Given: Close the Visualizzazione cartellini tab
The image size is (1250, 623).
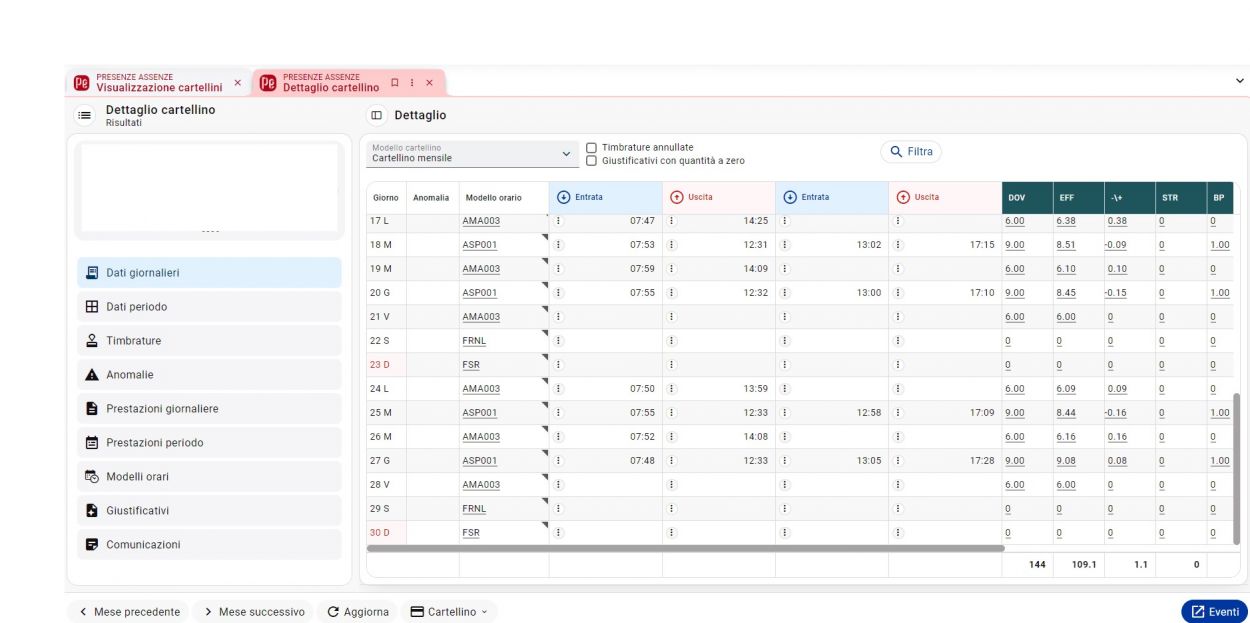Looking at the screenshot, I should tap(237, 83).
